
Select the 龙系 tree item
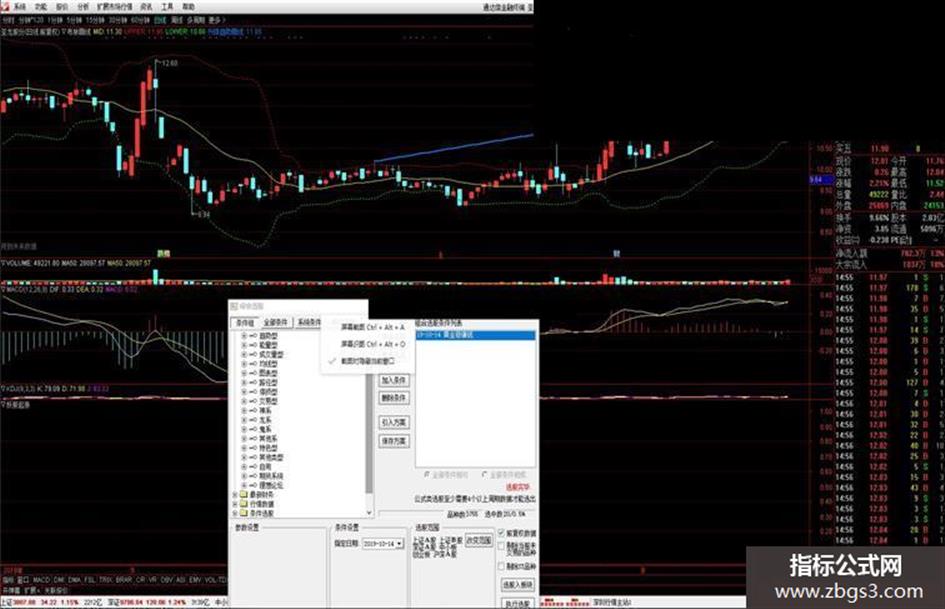(265, 420)
